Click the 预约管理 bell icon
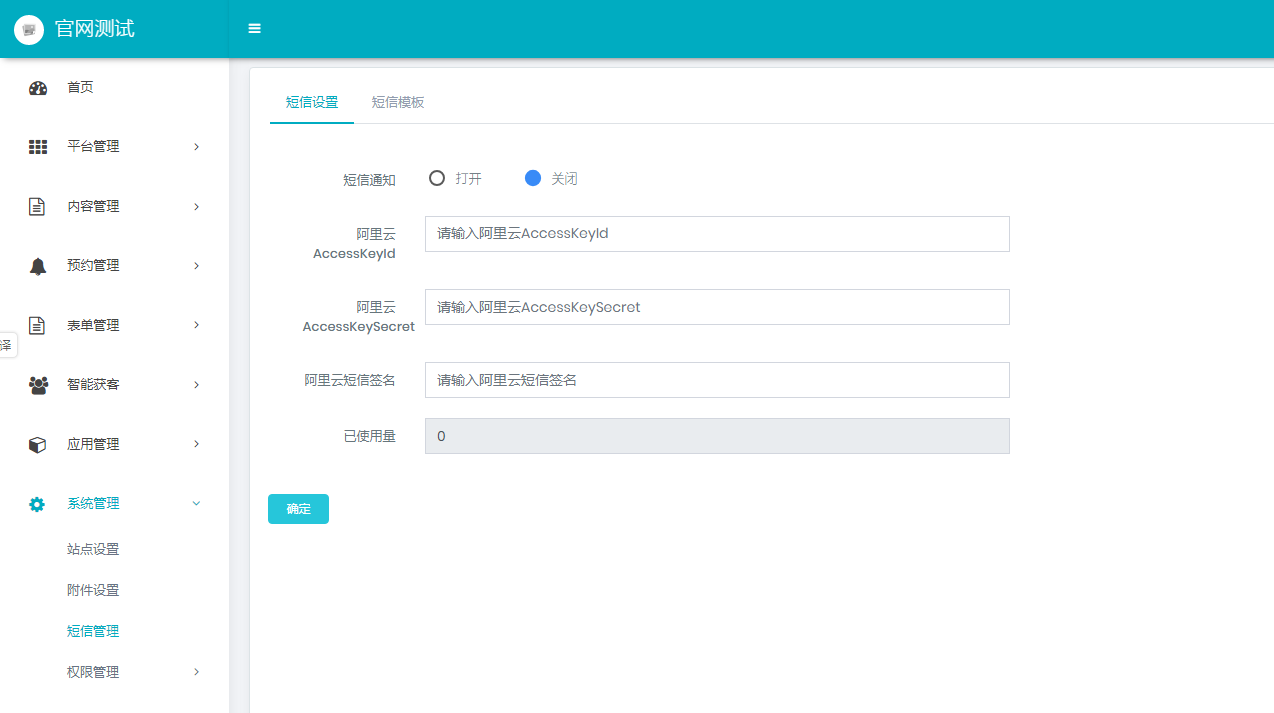 [38, 266]
